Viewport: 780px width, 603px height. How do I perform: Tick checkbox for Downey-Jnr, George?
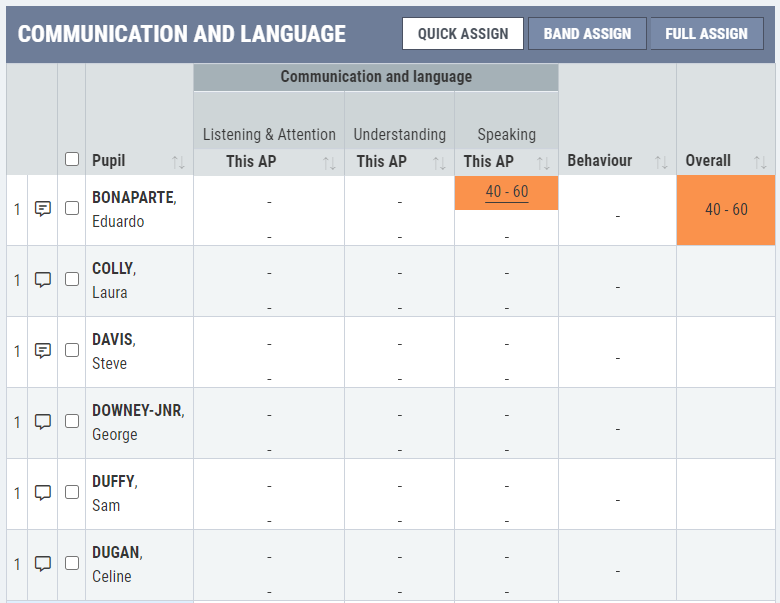[72, 421]
